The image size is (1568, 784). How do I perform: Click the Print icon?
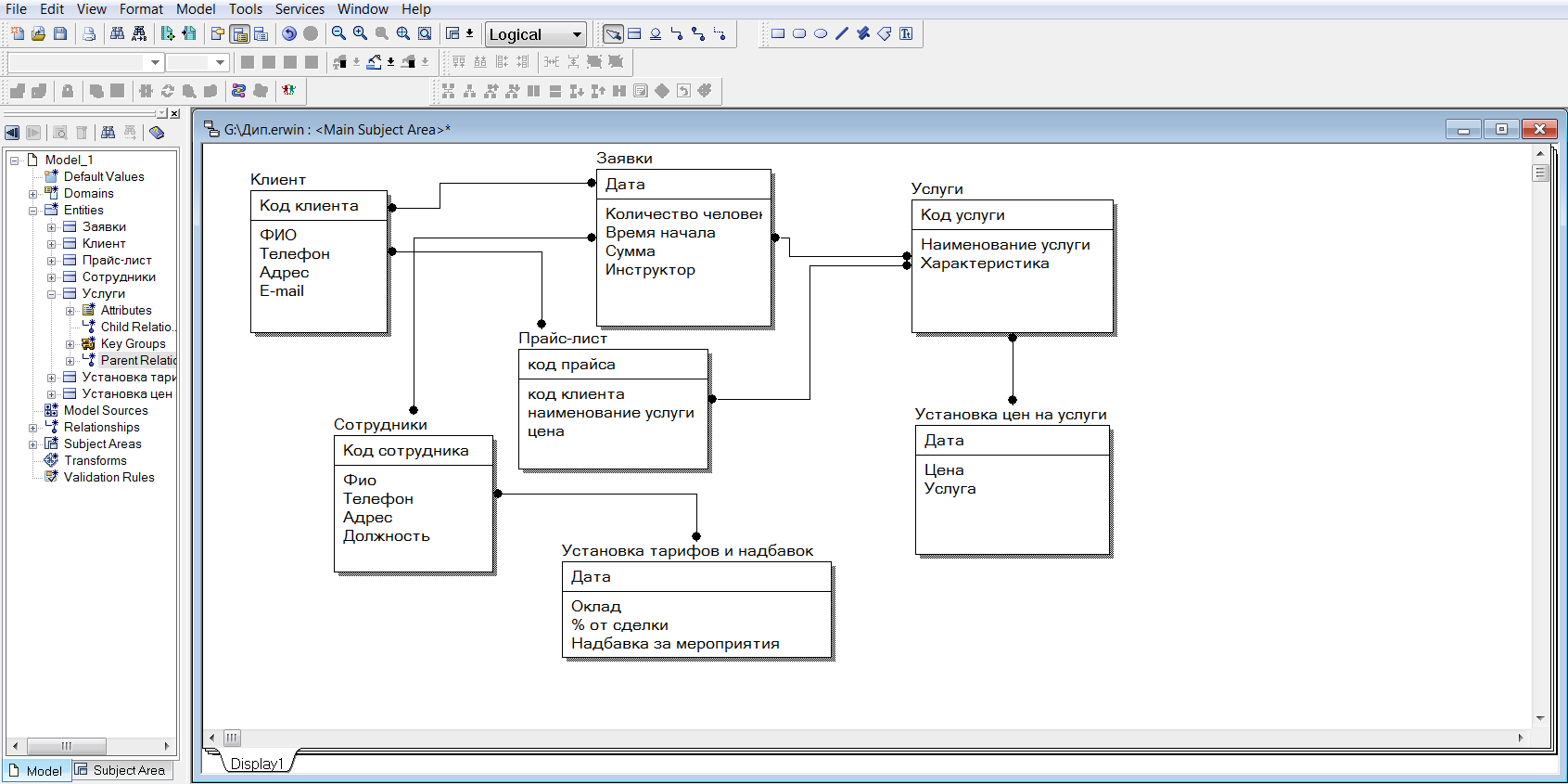coord(89,34)
